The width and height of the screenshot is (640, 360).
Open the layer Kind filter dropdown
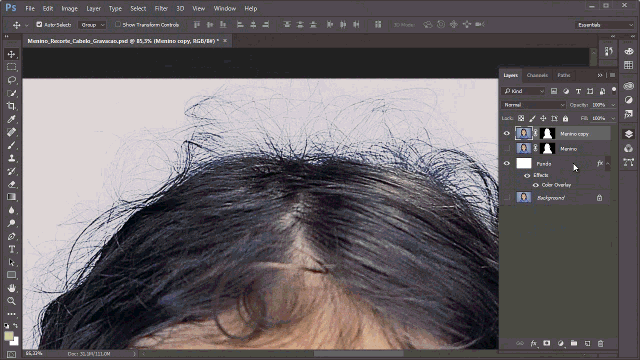[524, 91]
